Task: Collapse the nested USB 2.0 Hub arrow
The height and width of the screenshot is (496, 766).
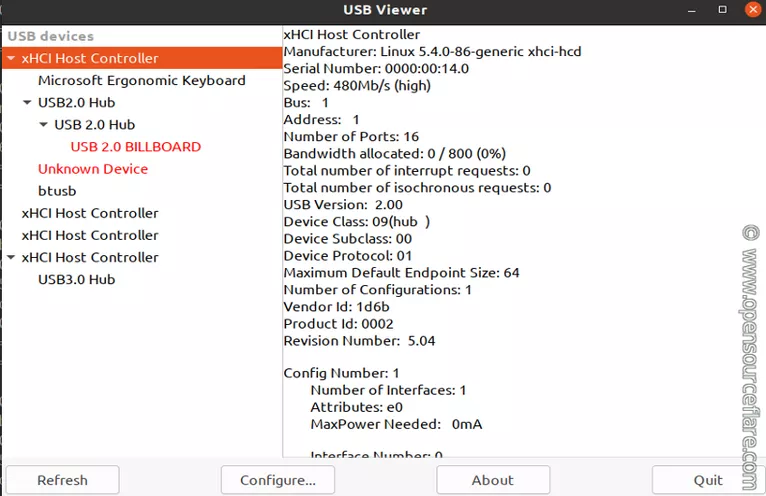Action: (x=43, y=125)
